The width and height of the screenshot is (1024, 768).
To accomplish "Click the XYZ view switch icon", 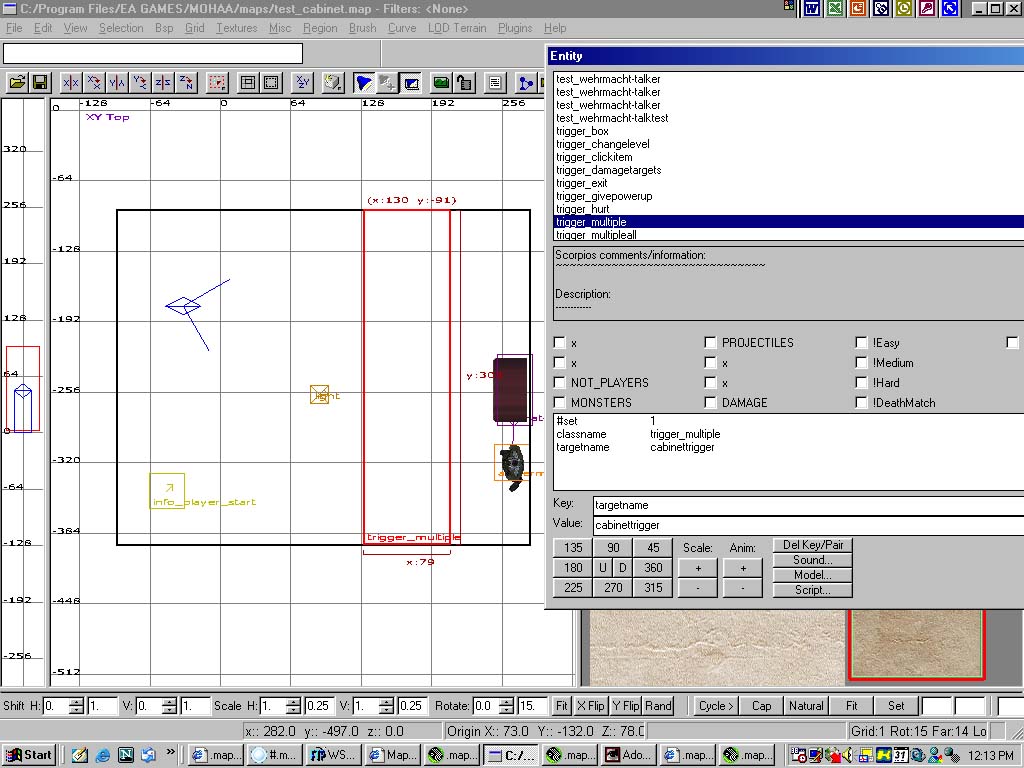I will pyautogui.click(x=303, y=82).
